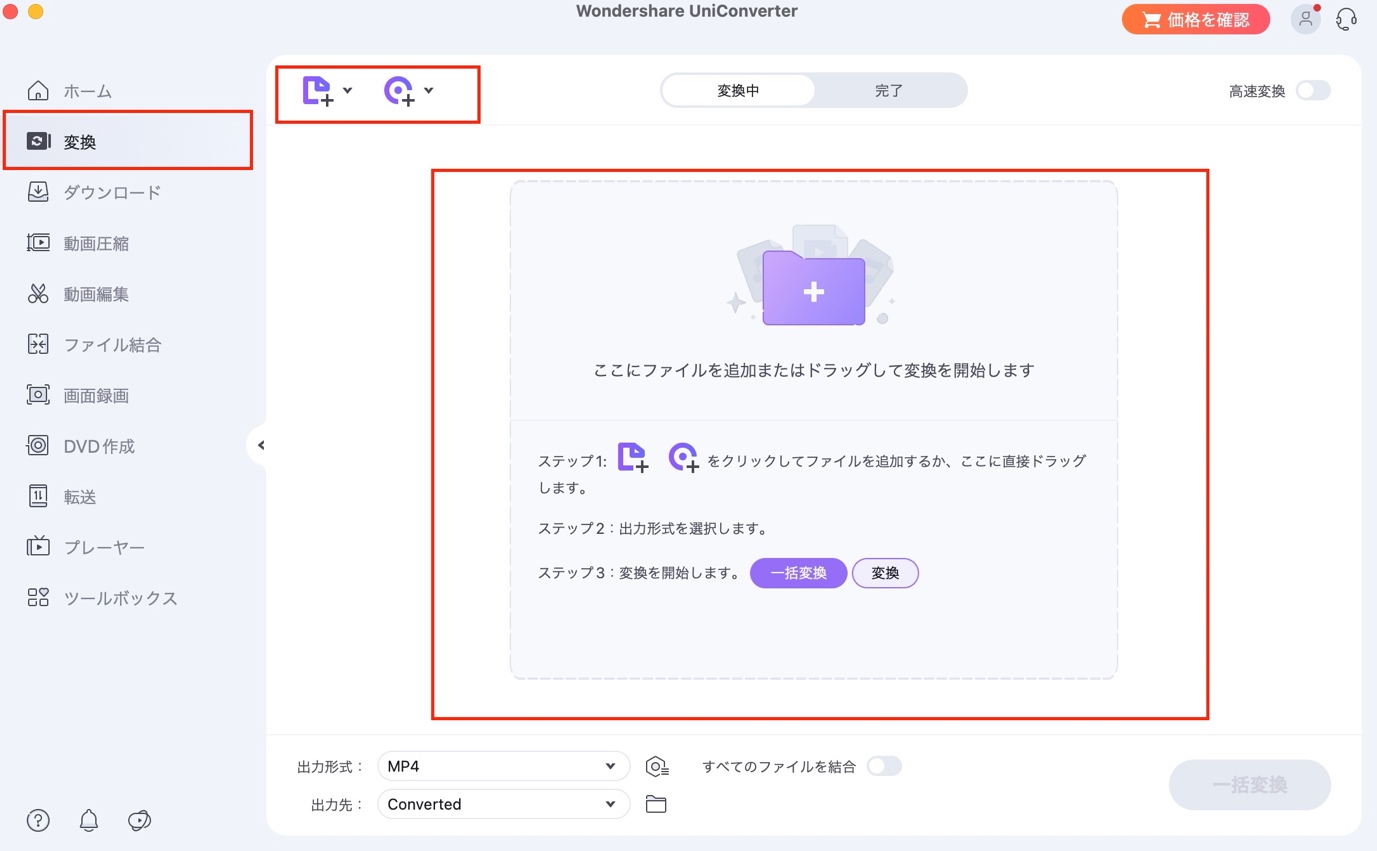Click the ツールボックス toolbox icon
Viewport: 1377px width, 851px height.
click(x=38, y=598)
